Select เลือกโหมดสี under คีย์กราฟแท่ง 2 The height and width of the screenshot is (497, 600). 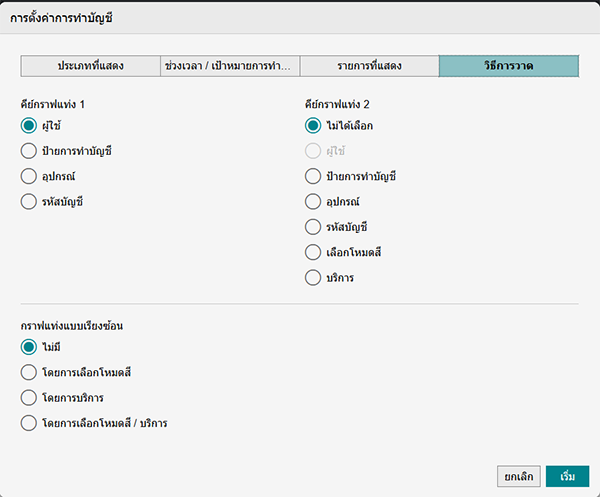313,253
